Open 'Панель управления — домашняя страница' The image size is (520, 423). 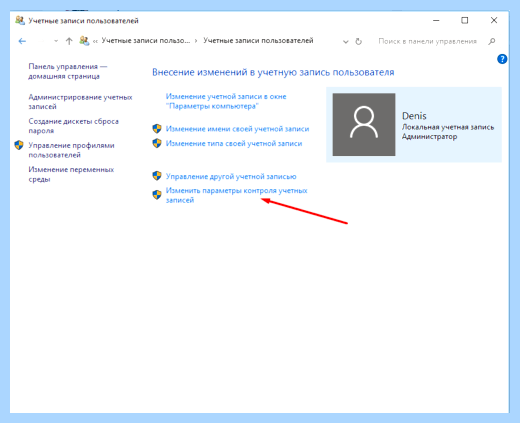click(68, 71)
